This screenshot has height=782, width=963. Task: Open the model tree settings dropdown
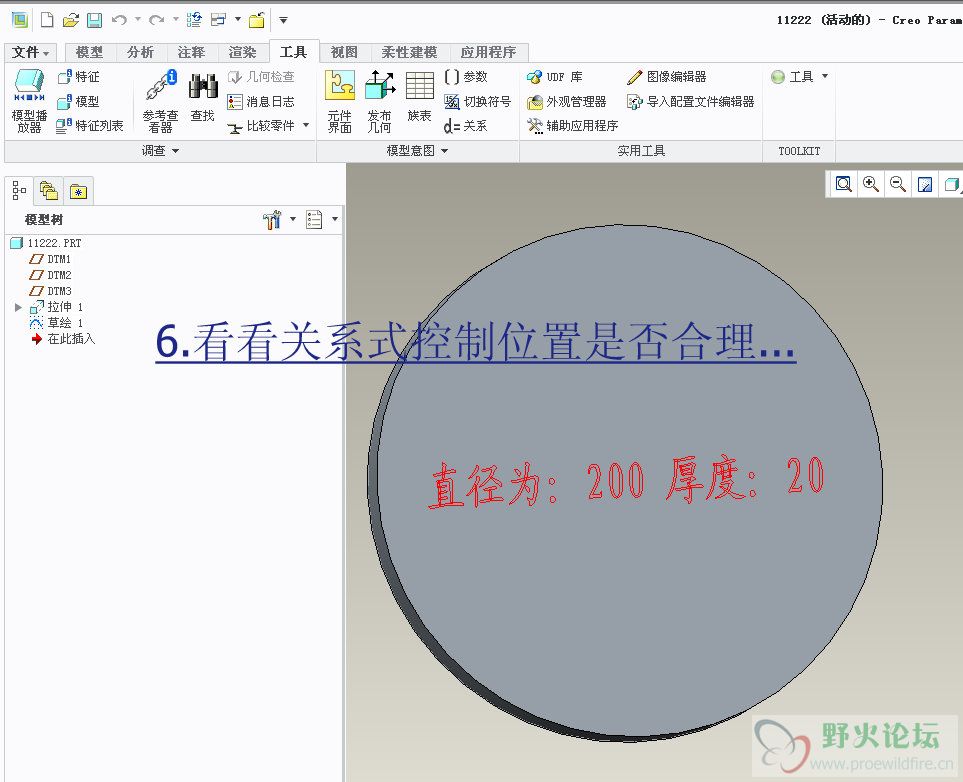(x=293, y=219)
